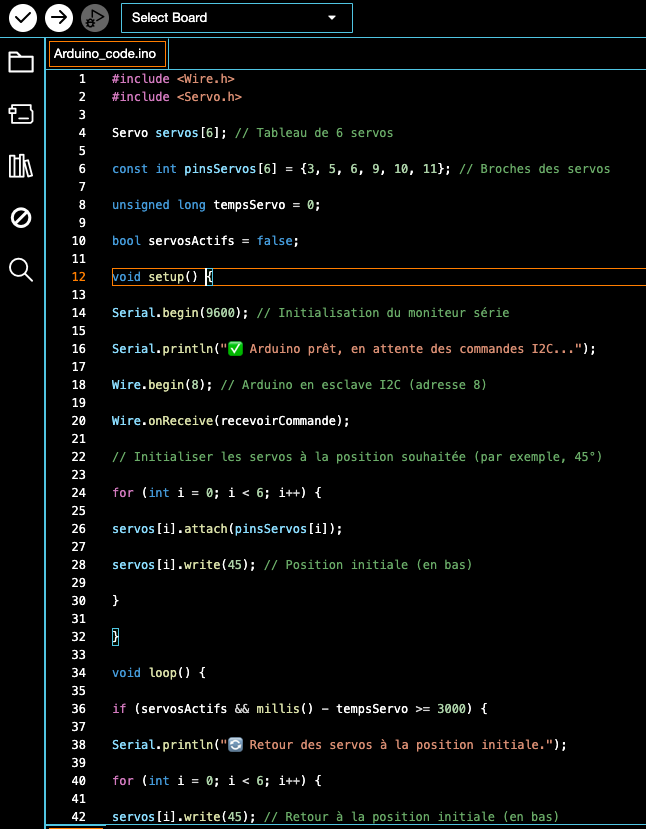Select the Arduino_code.ino tab
This screenshot has height=829, width=646.
pos(106,54)
